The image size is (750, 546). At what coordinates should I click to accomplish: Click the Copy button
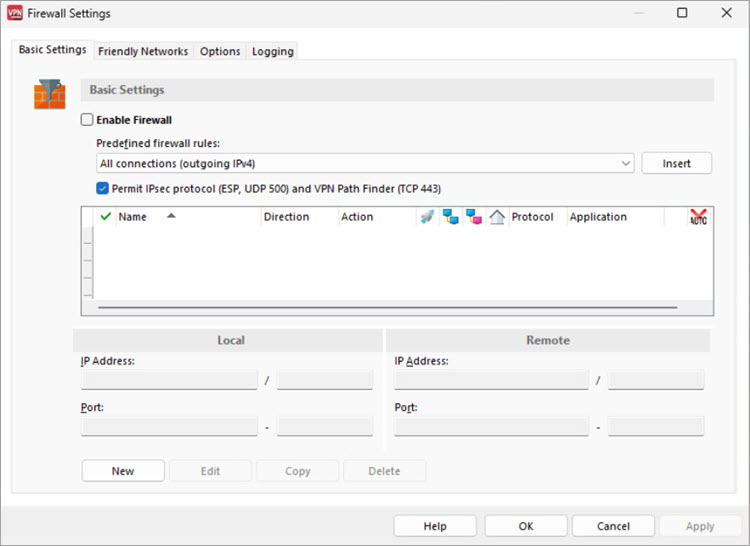298,471
